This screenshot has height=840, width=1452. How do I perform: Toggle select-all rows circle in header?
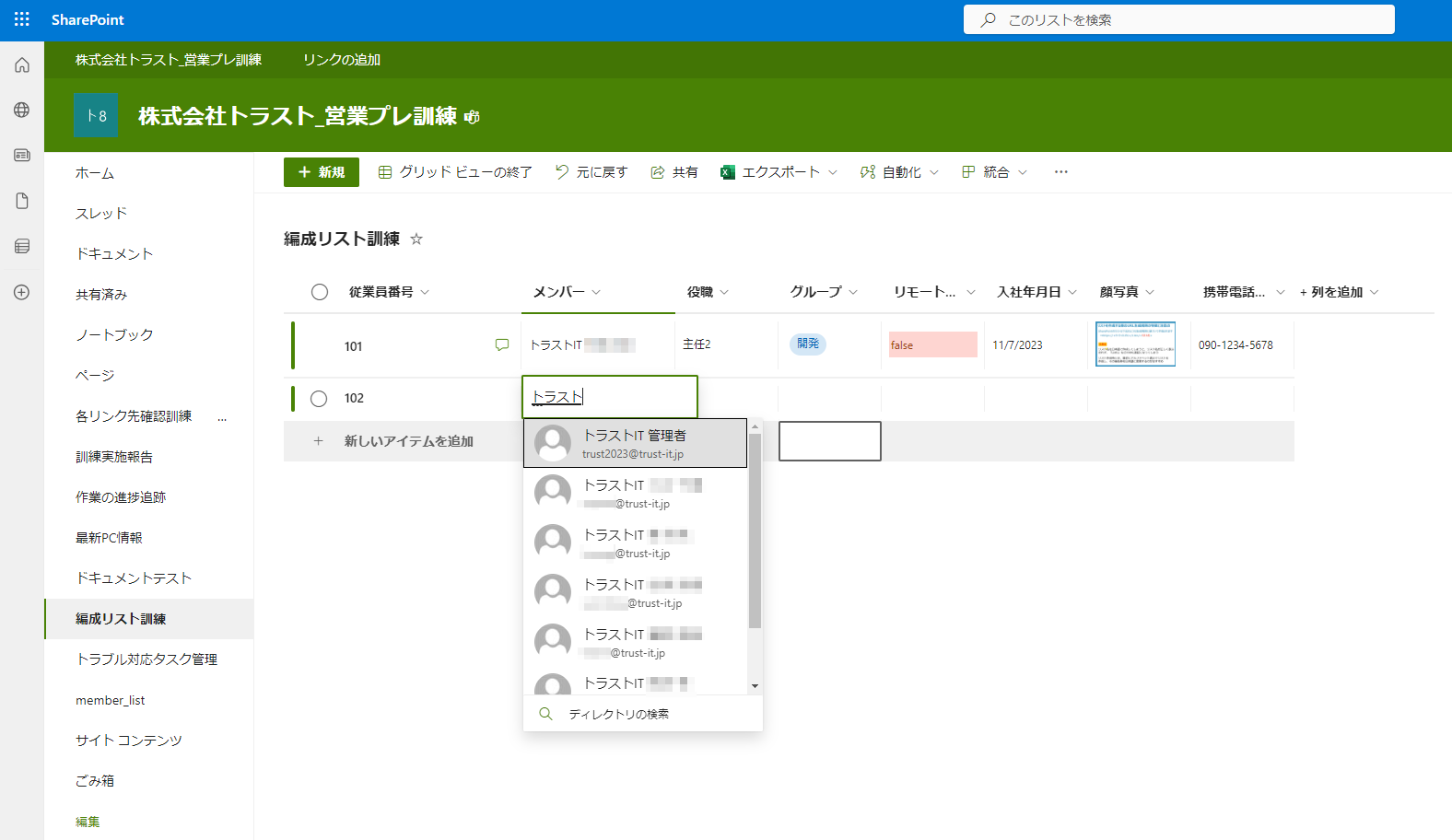(320, 292)
